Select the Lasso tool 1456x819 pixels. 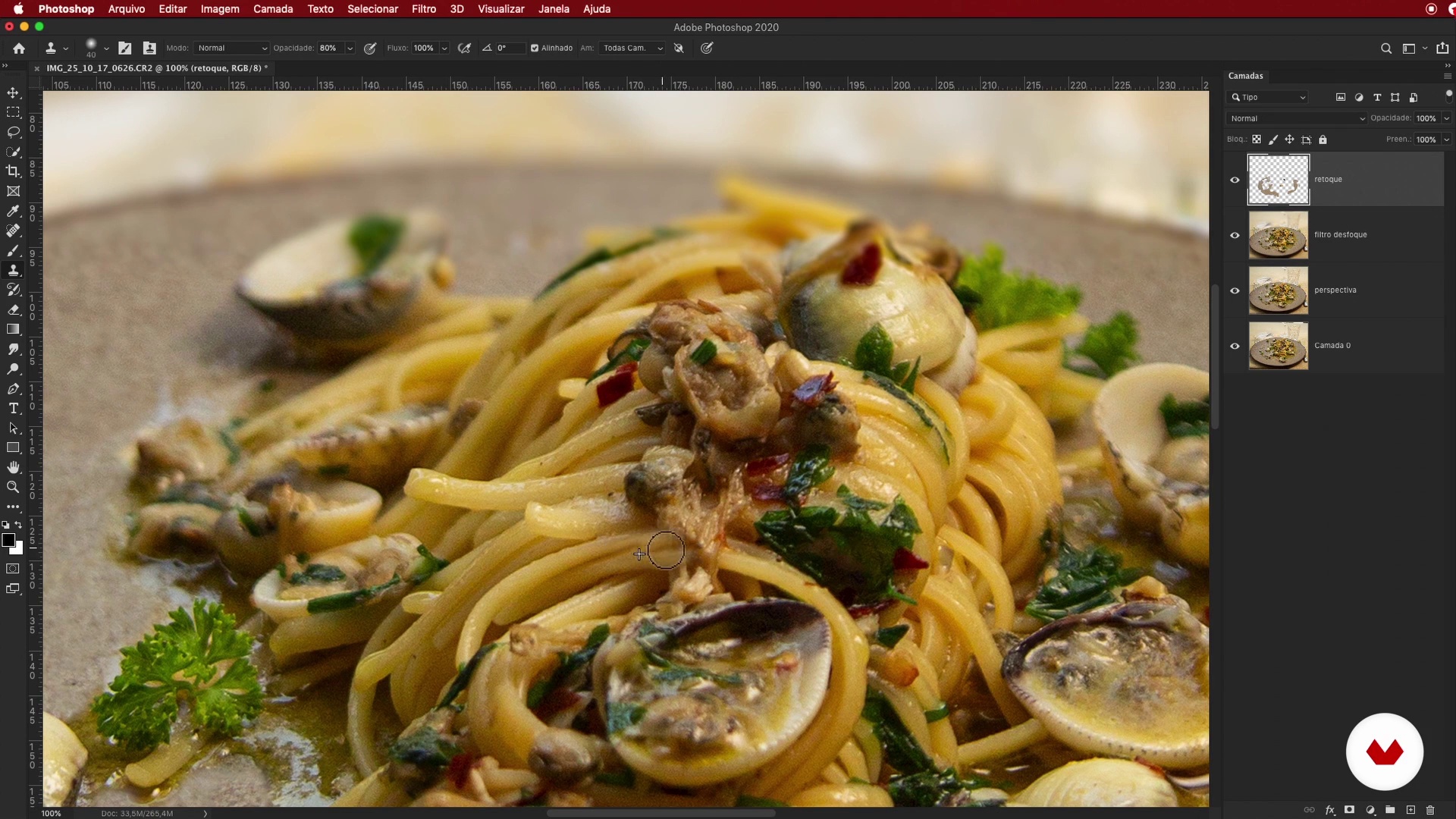pyautogui.click(x=13, y=132)
